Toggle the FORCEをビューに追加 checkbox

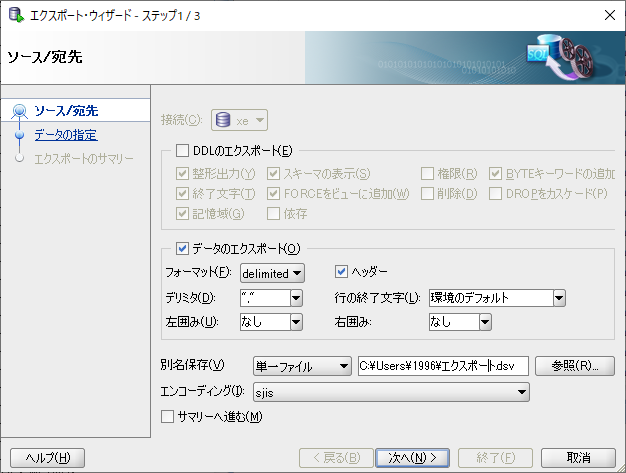(x=273, y=194)
